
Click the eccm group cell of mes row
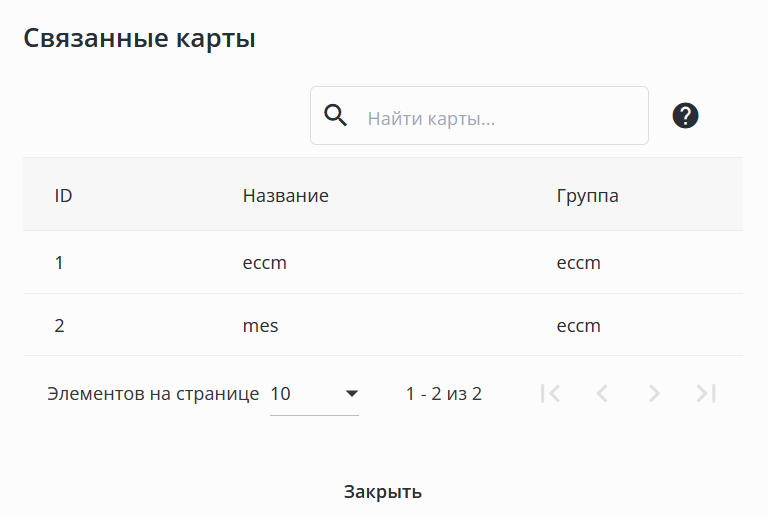578,325
